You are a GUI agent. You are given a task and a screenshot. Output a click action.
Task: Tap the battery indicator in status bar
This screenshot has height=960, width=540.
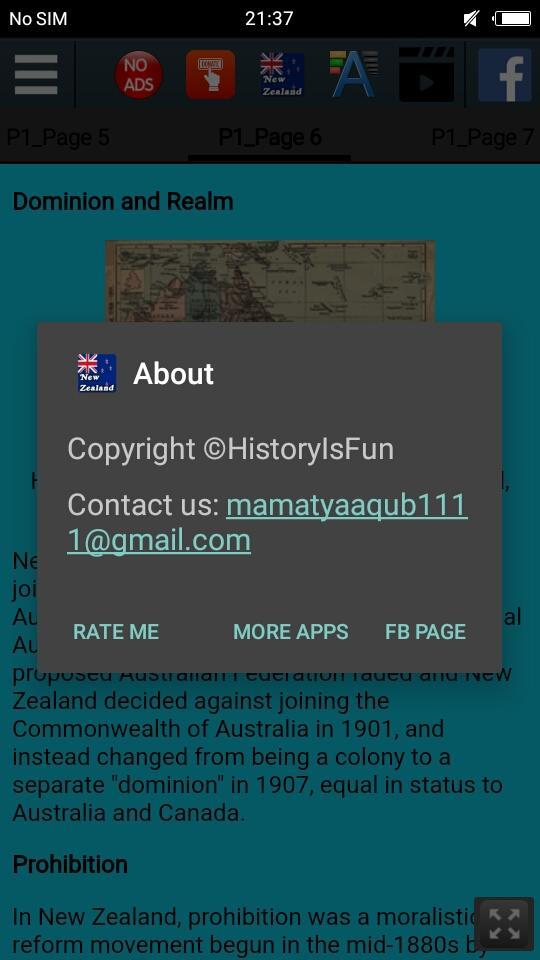click(x=512, y=19)
